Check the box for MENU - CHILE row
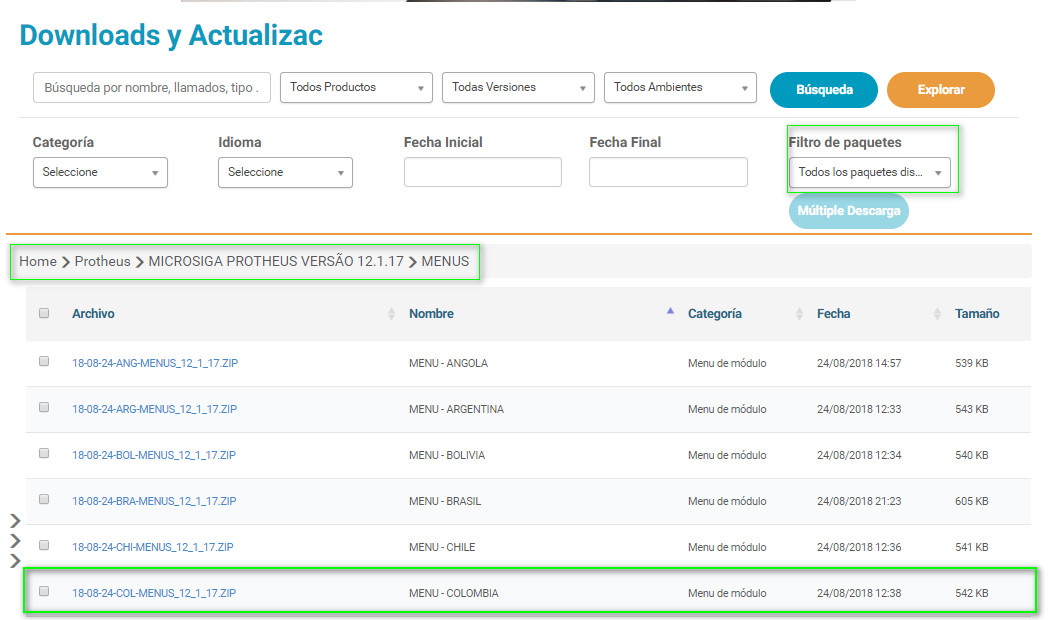The image size is (1052, 620). [44, 546]
